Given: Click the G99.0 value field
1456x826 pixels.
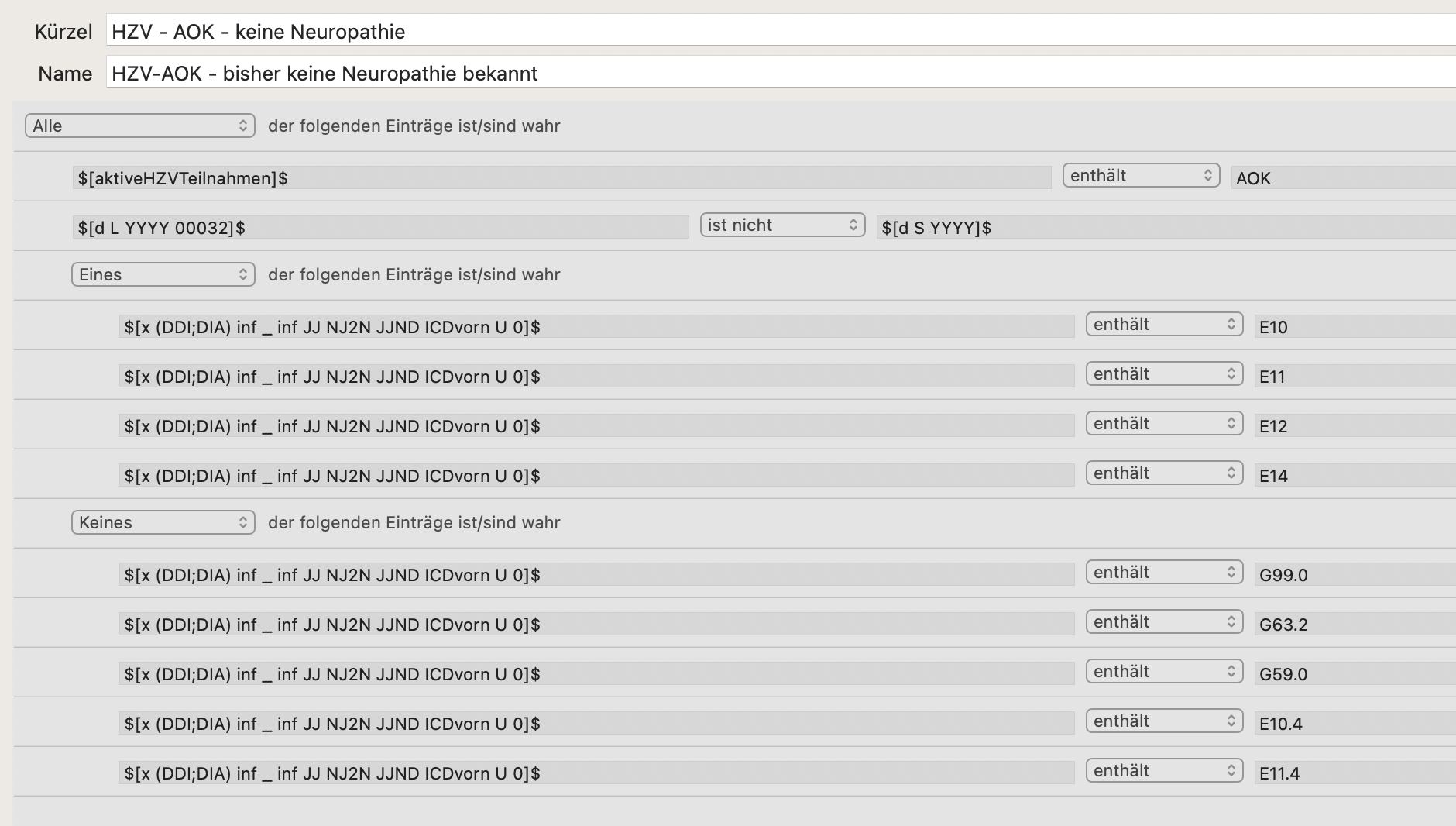Looking at the screenshot, I should tap(1355, 574).
